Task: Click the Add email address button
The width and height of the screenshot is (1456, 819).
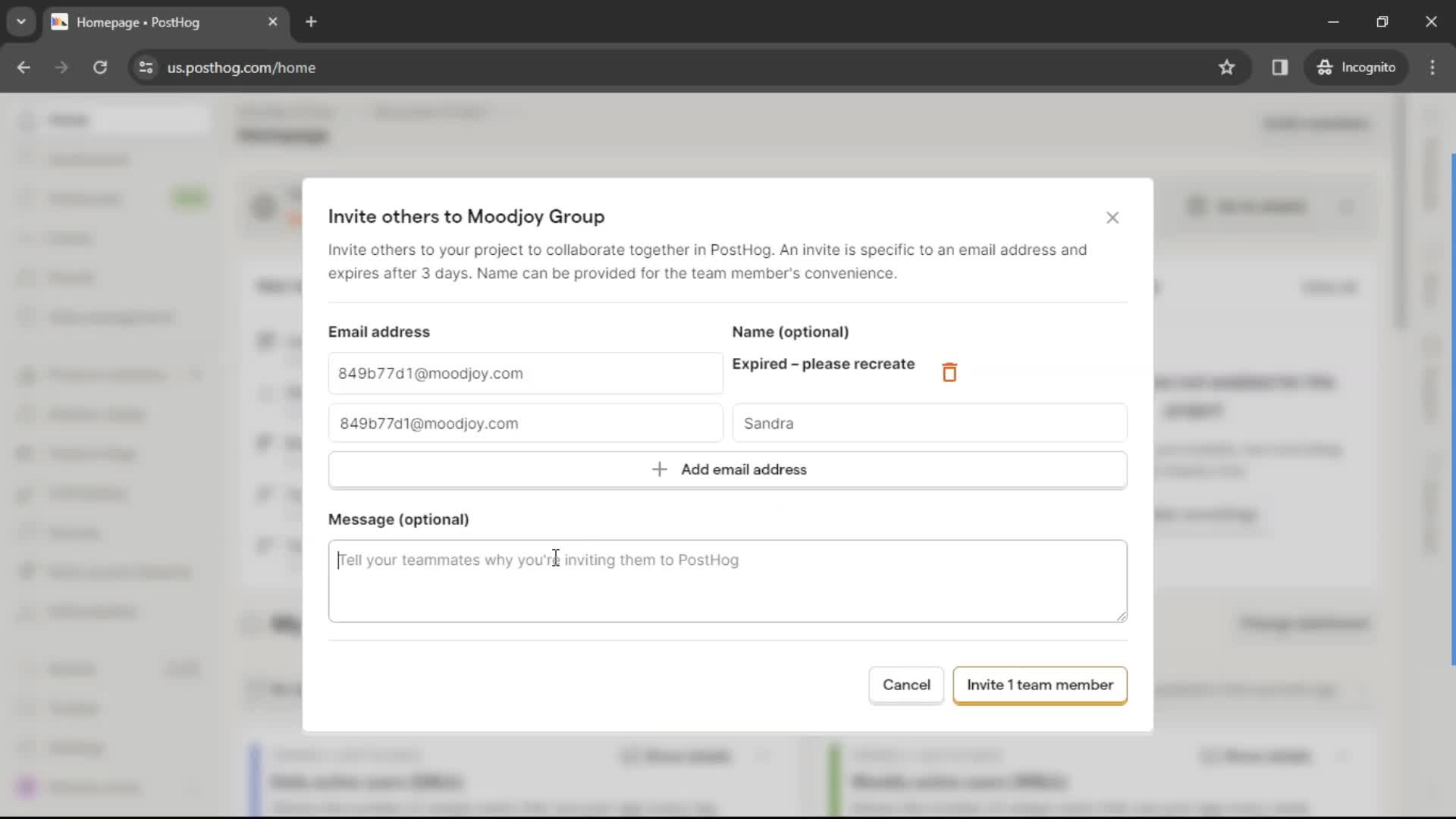Action: (728, 469)
